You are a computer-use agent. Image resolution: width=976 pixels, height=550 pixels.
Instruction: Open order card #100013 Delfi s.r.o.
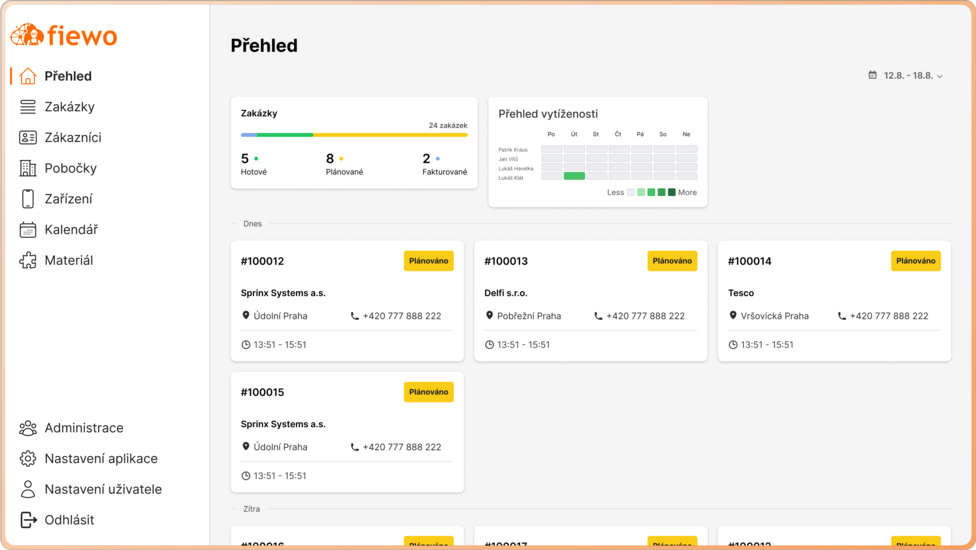click(x=591, y=301)
